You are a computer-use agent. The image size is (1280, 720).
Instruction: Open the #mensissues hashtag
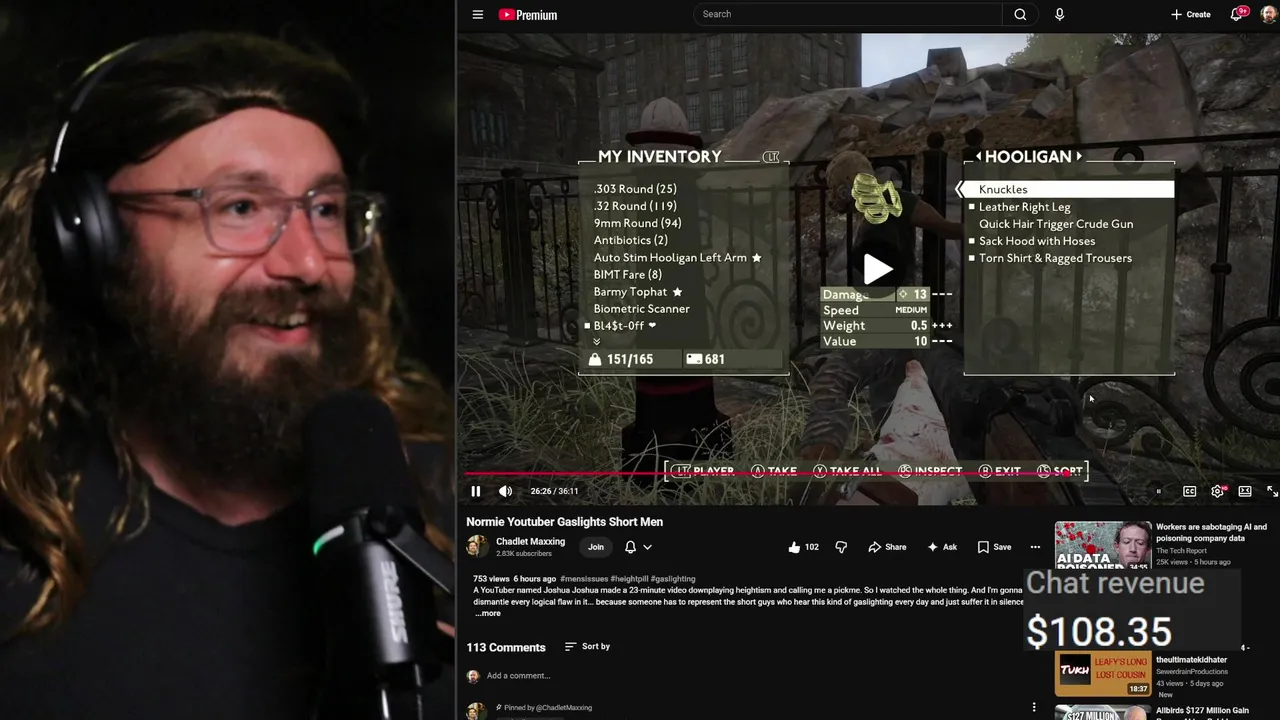[584, 579]
